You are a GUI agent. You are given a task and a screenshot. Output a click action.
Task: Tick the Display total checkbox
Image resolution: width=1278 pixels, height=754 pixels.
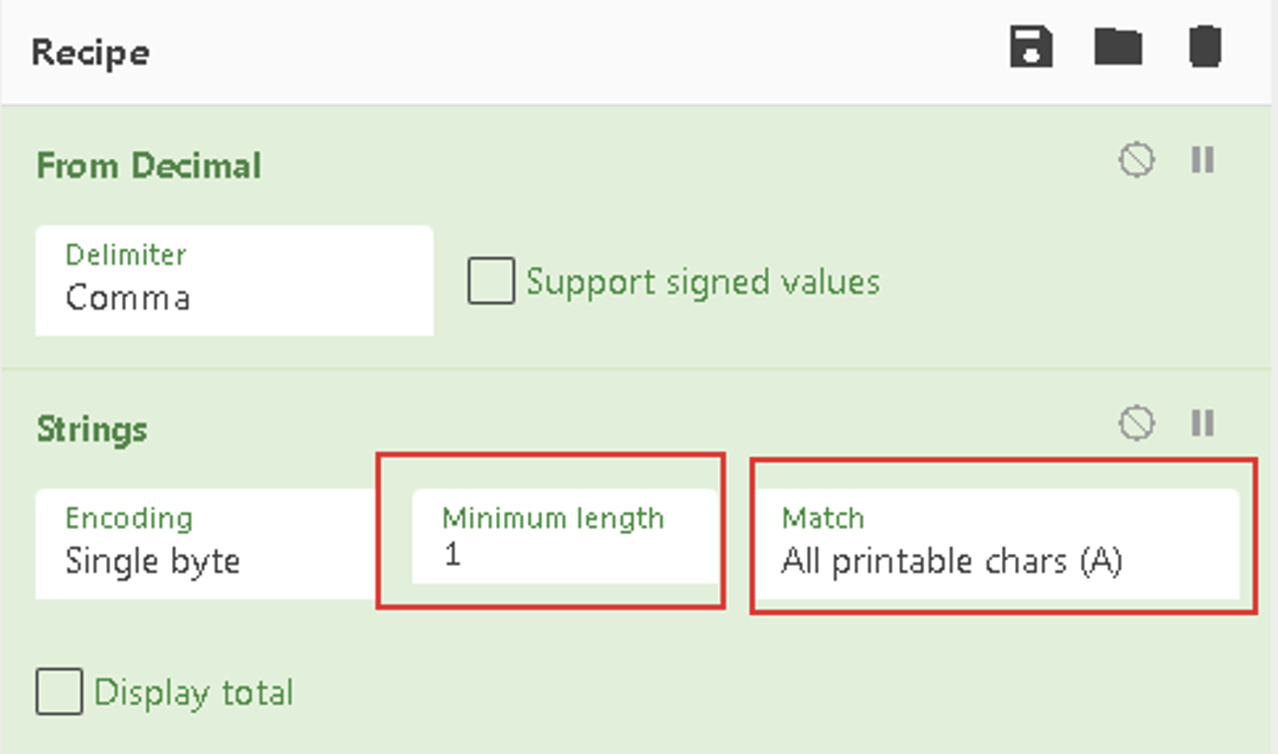pyautogui.click(x=59, y=692)
